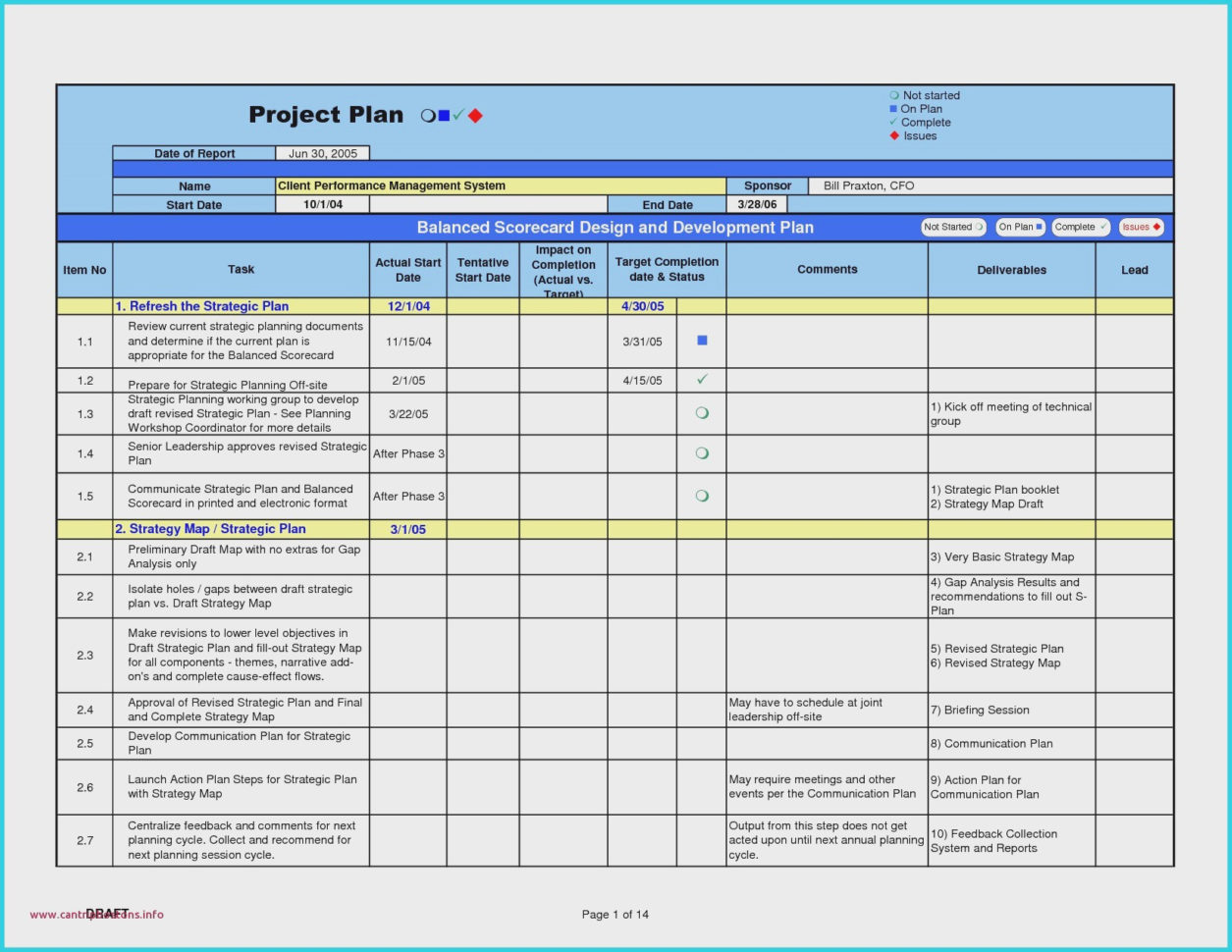Viewport: 1232px width, 952px height.
Task: Click the blue On Plan square in the legend
Action: (893, 108)
